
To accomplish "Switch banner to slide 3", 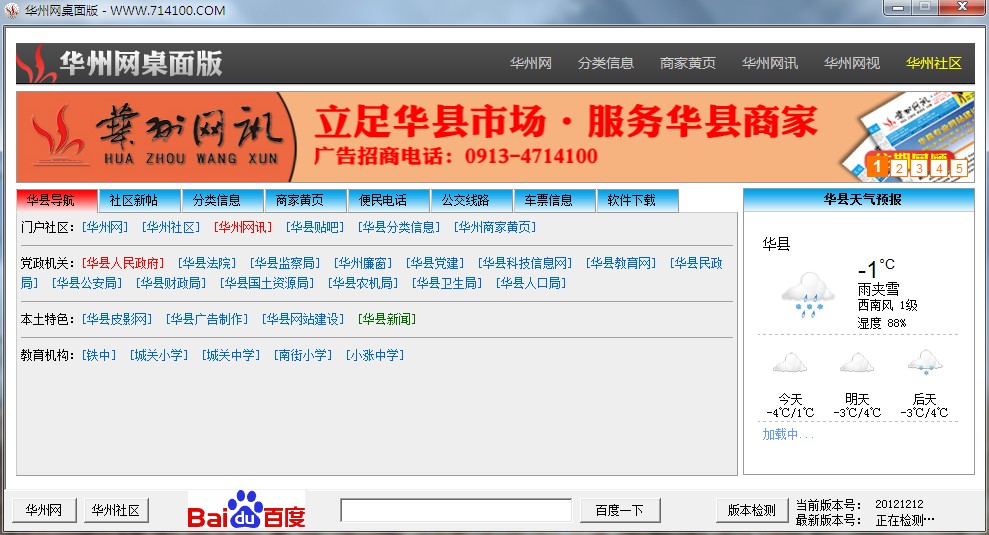I will [x=919, y=168].
